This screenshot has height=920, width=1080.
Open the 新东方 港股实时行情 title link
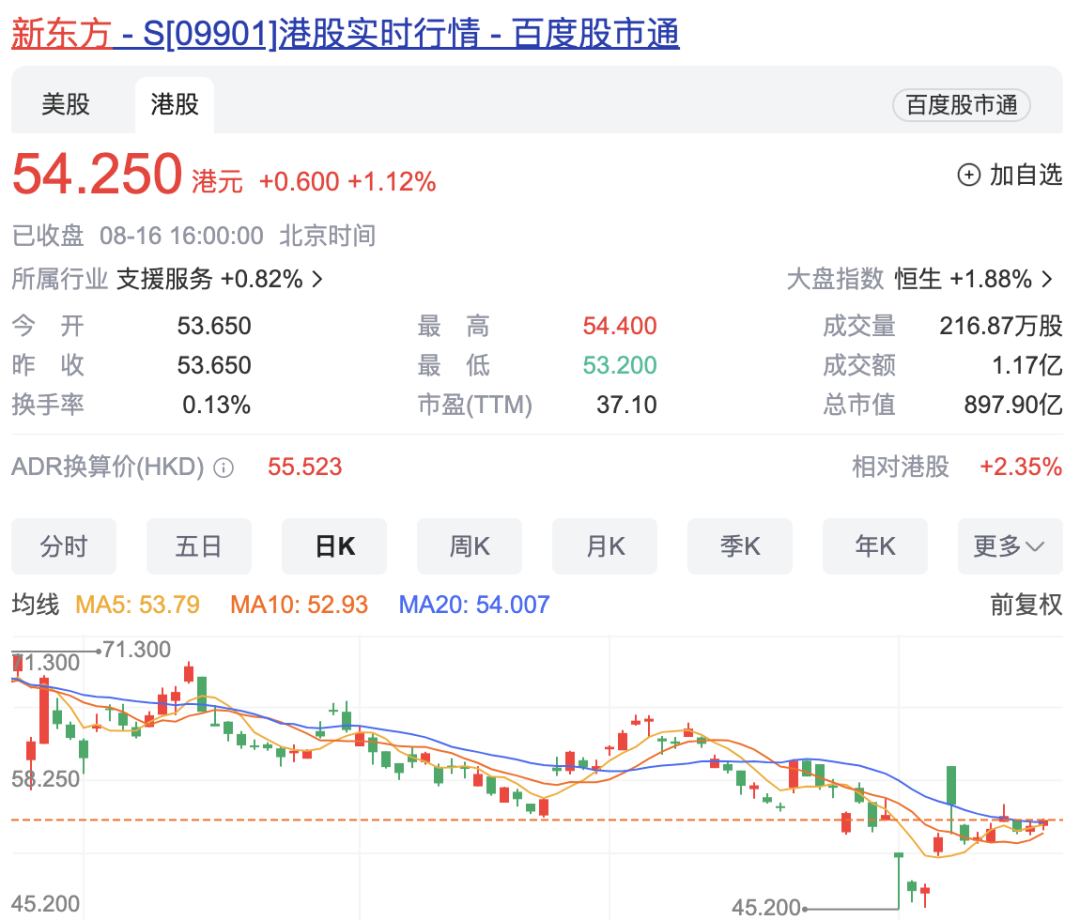[x=345, y=33]
